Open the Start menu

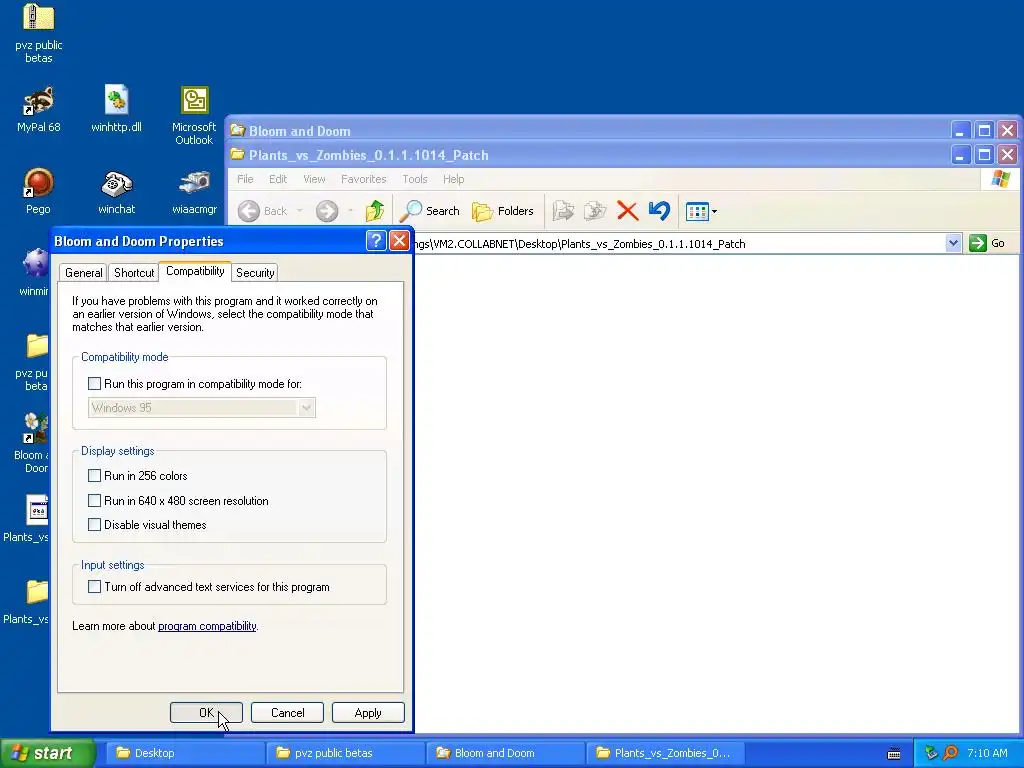pyautogui.click(x=47, y=753)
